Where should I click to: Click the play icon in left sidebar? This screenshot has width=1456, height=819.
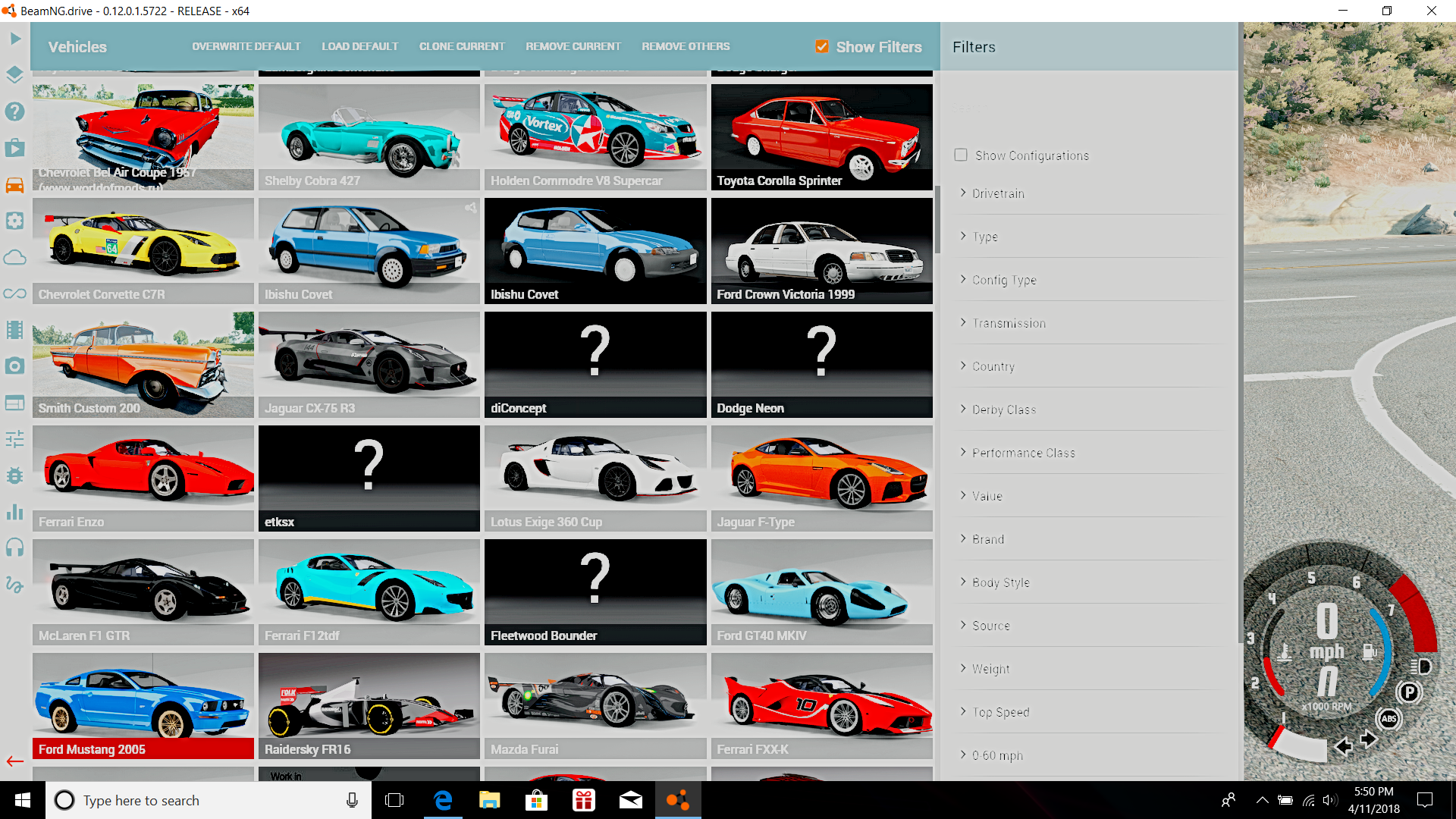pyautogui.click(x=15, y=38)
